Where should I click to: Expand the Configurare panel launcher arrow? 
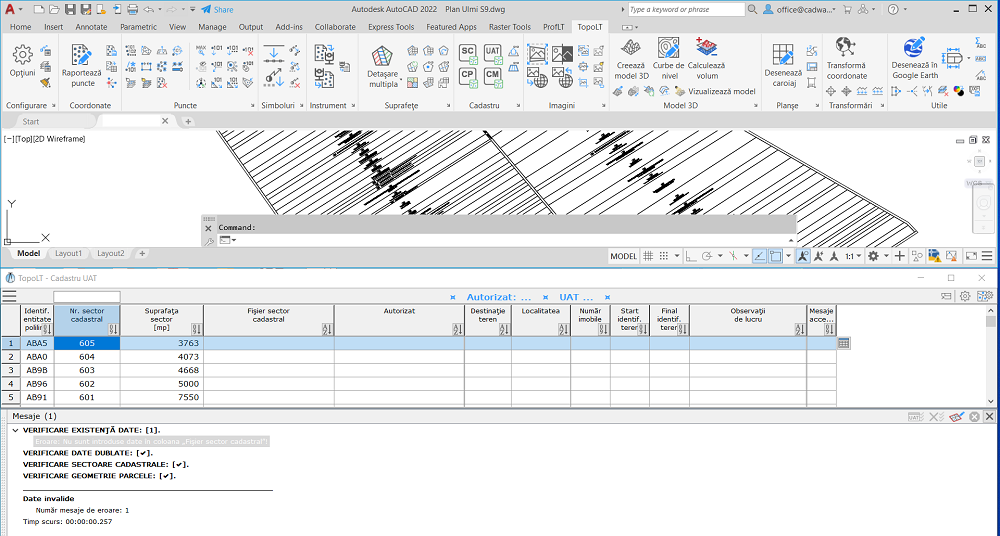(x=54, y=106)
